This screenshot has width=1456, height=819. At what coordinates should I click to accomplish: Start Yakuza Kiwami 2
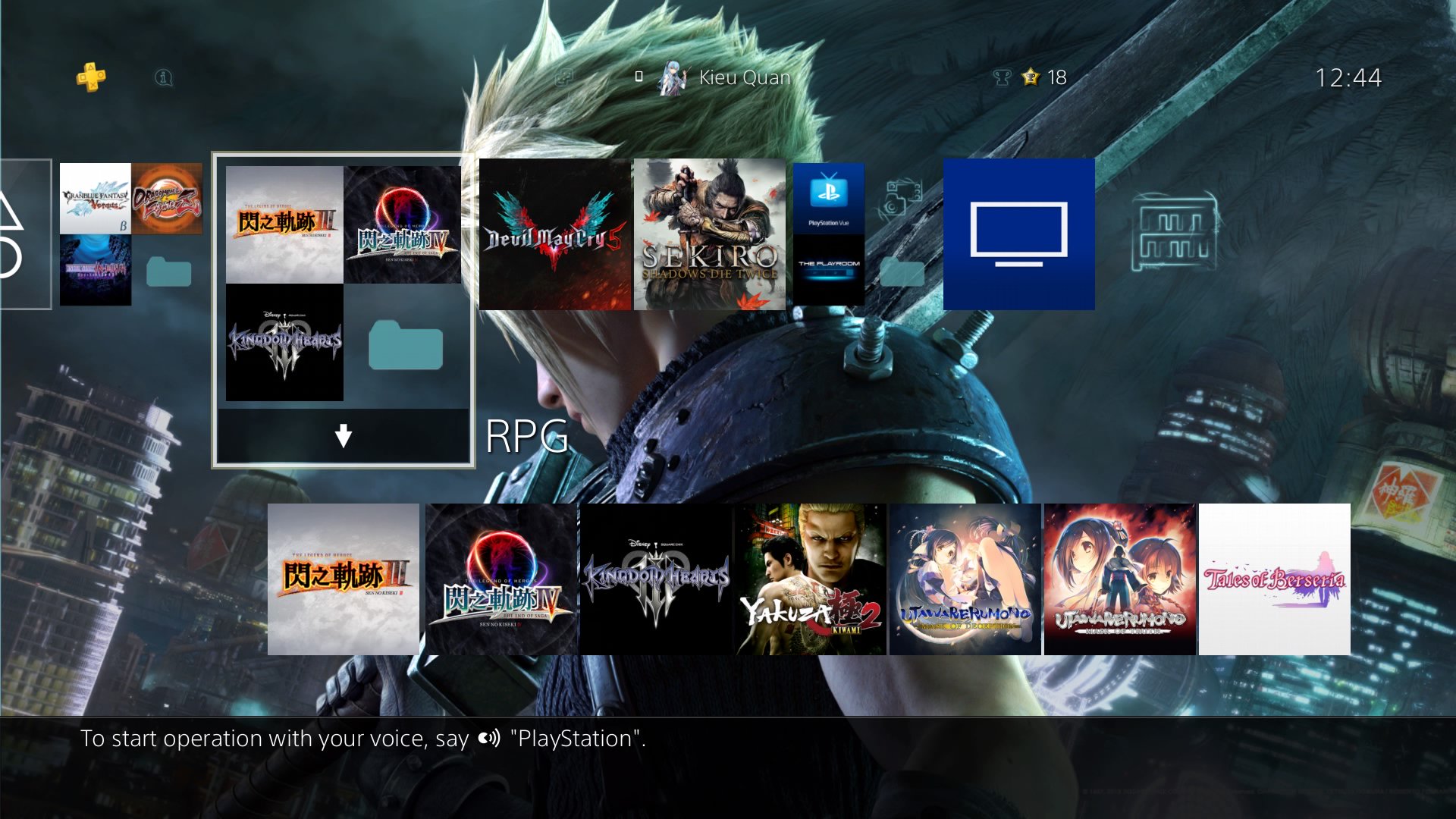point(811,579)
